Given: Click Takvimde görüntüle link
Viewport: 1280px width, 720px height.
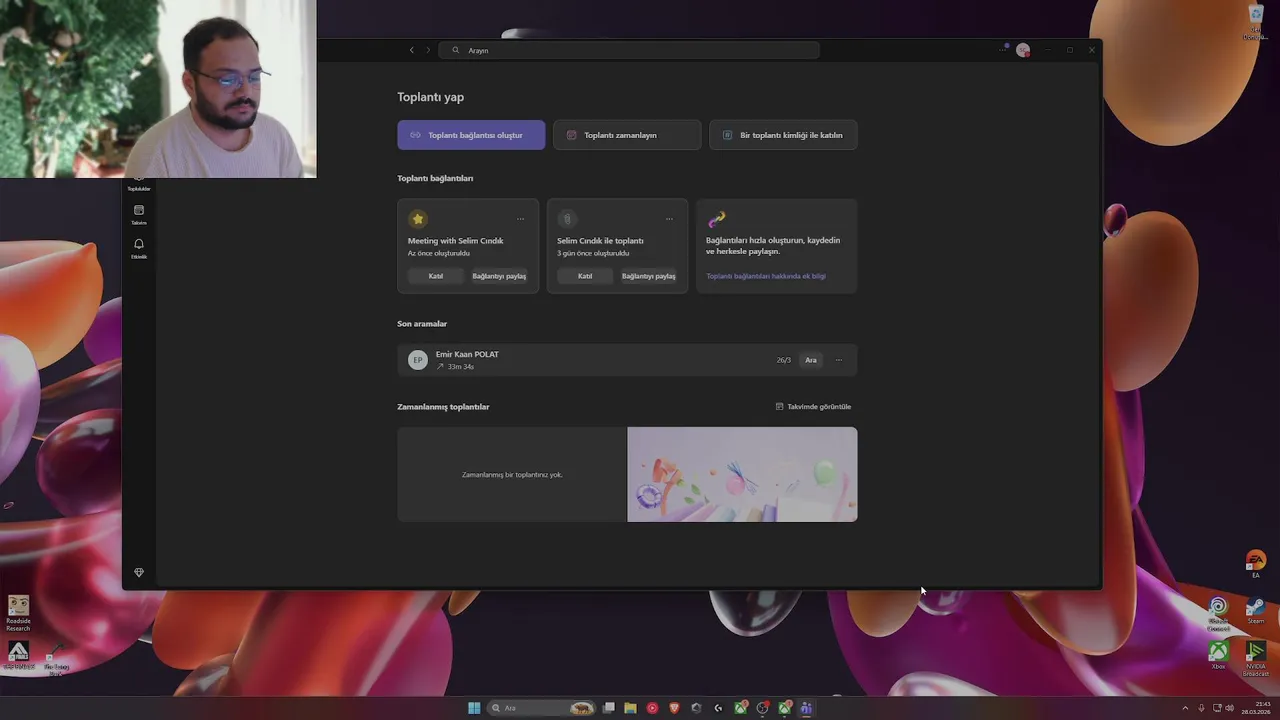Looking at the screenshot, I should [x=813, y=407].
